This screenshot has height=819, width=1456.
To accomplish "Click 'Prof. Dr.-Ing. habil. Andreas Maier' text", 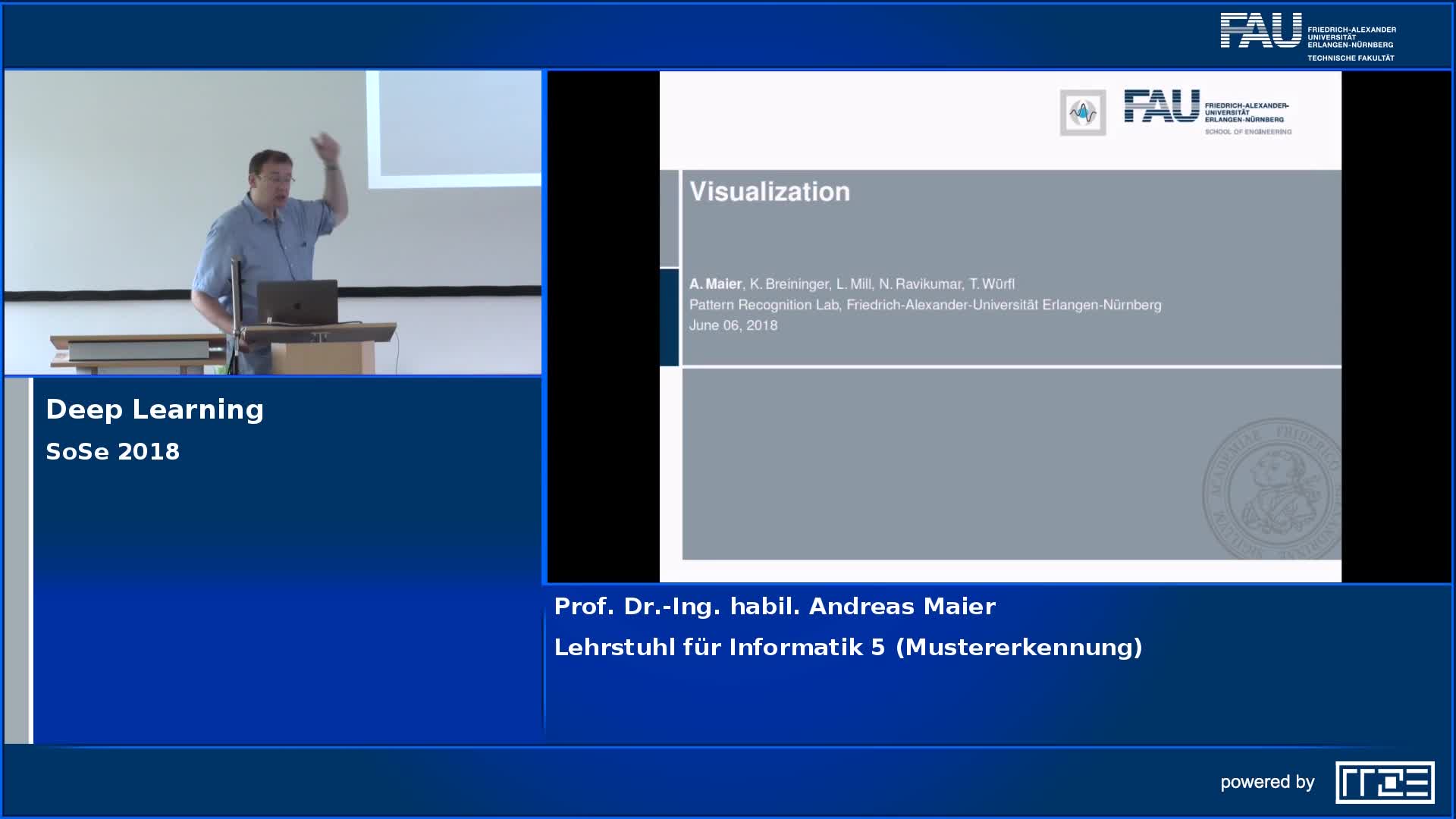I will coord(774,607).
